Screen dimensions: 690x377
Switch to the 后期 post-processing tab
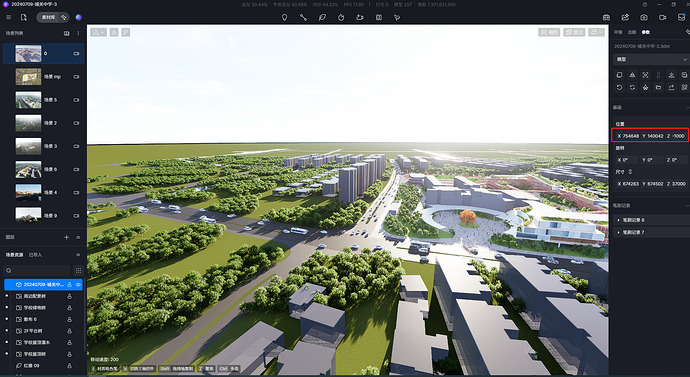coord(632,32)
